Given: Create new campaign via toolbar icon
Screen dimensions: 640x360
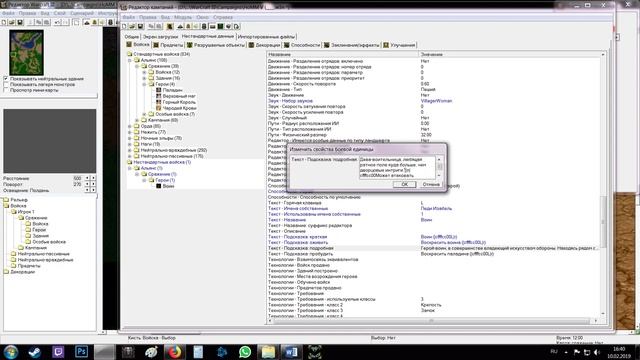Looking at the screenshot, I should click(124, 27).
